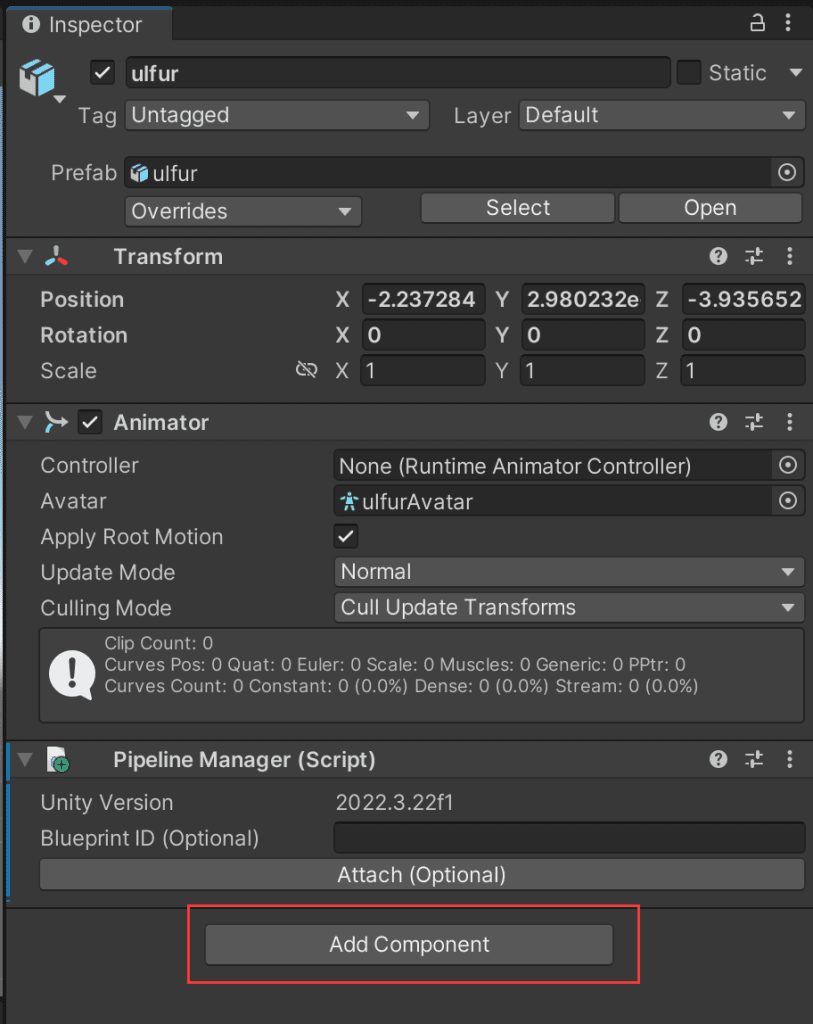Open Animator component more options menu
This screenshot has width=813, height=1024.
pos(790,422)
